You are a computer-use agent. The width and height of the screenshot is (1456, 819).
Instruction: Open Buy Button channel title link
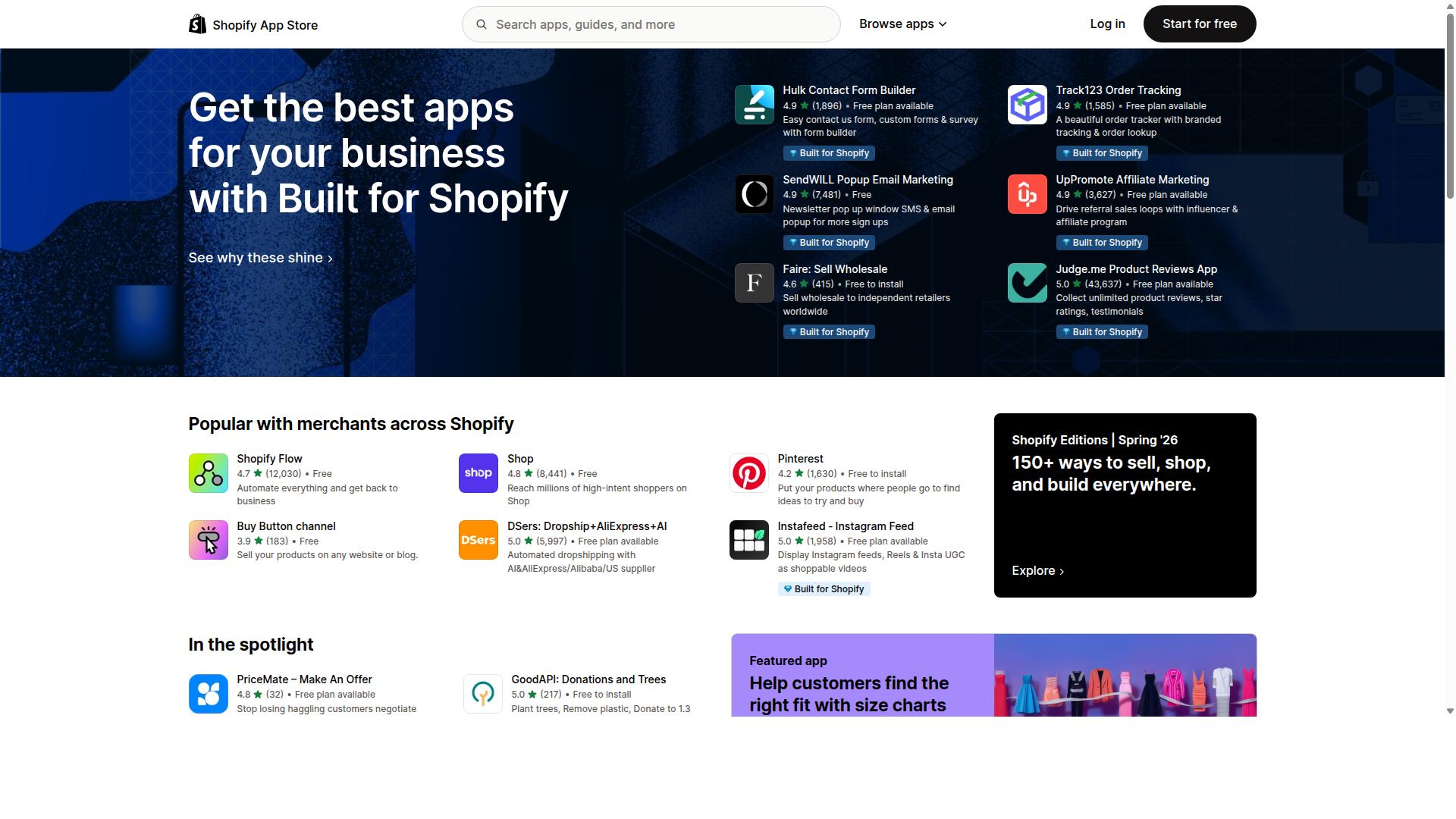[286, 526]
